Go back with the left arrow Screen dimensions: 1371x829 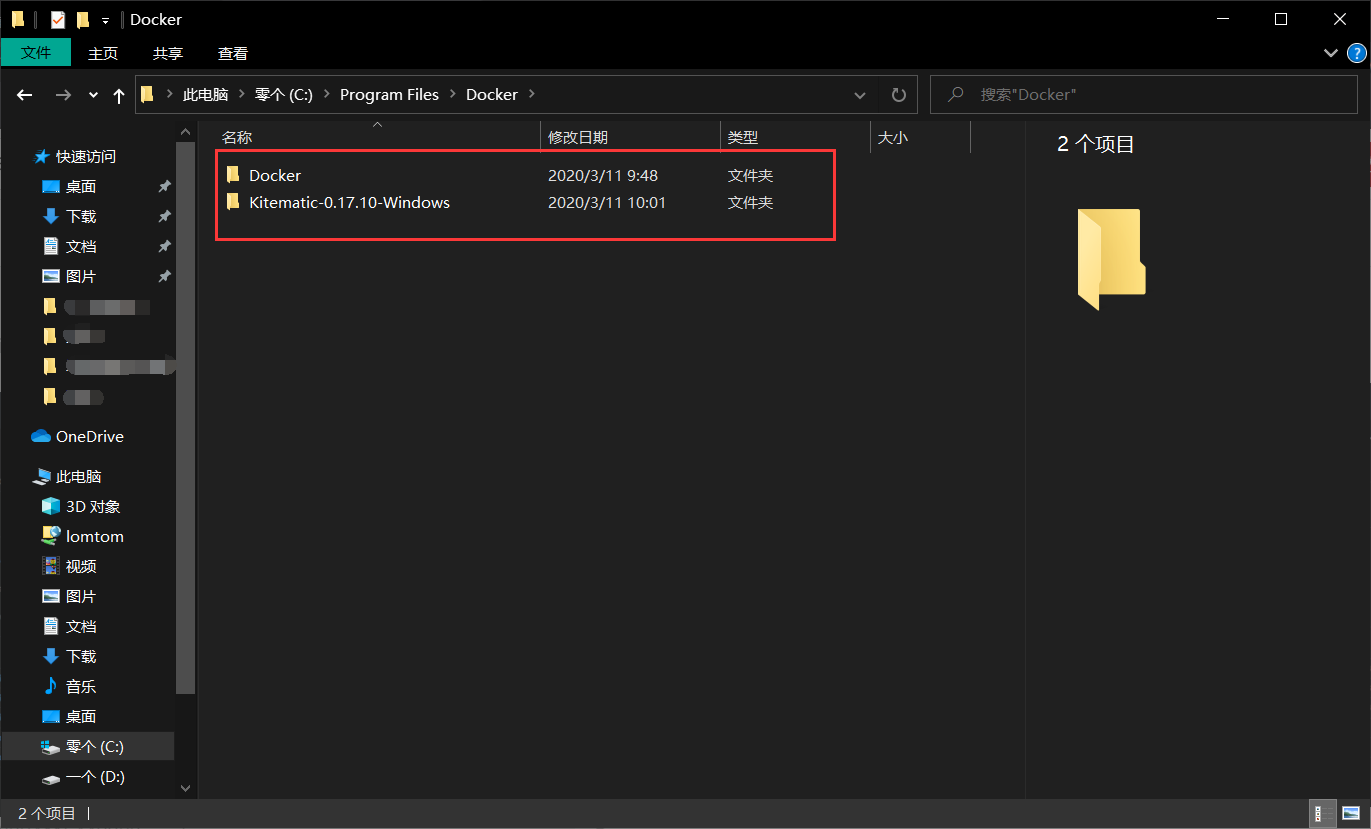(x=25, y=95)
